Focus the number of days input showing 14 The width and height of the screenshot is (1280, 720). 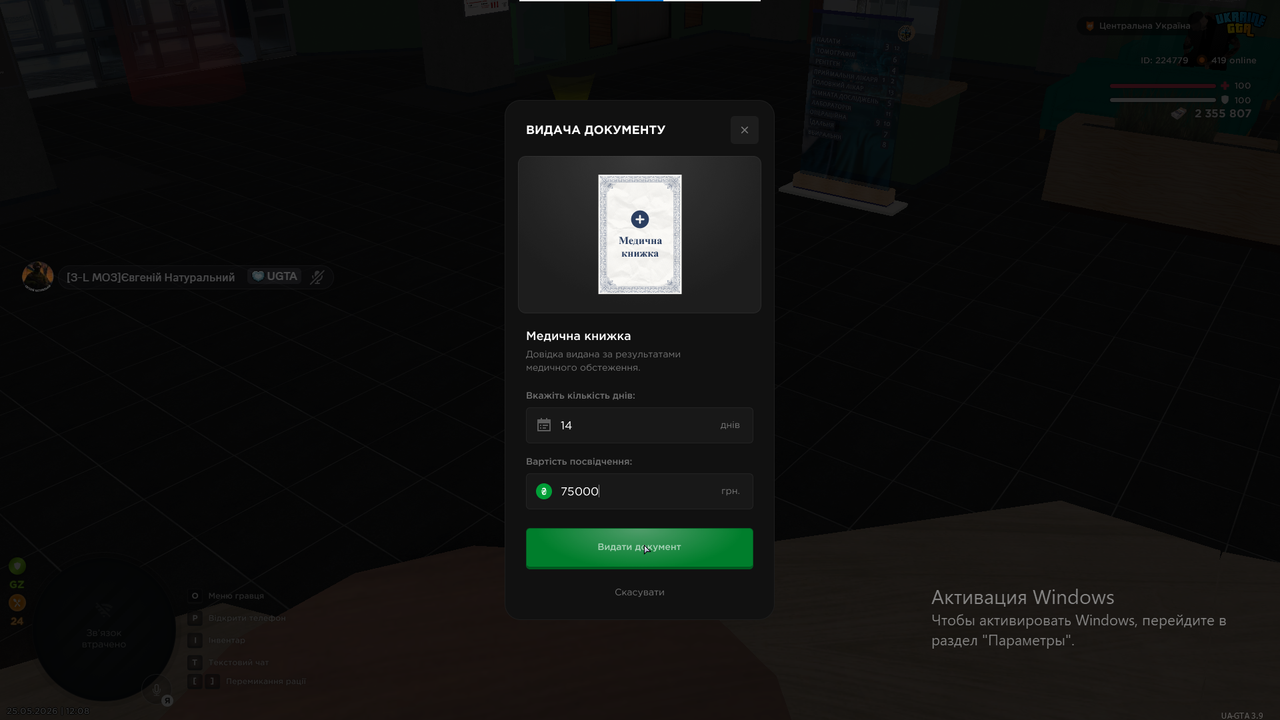[x=639, y=425]
